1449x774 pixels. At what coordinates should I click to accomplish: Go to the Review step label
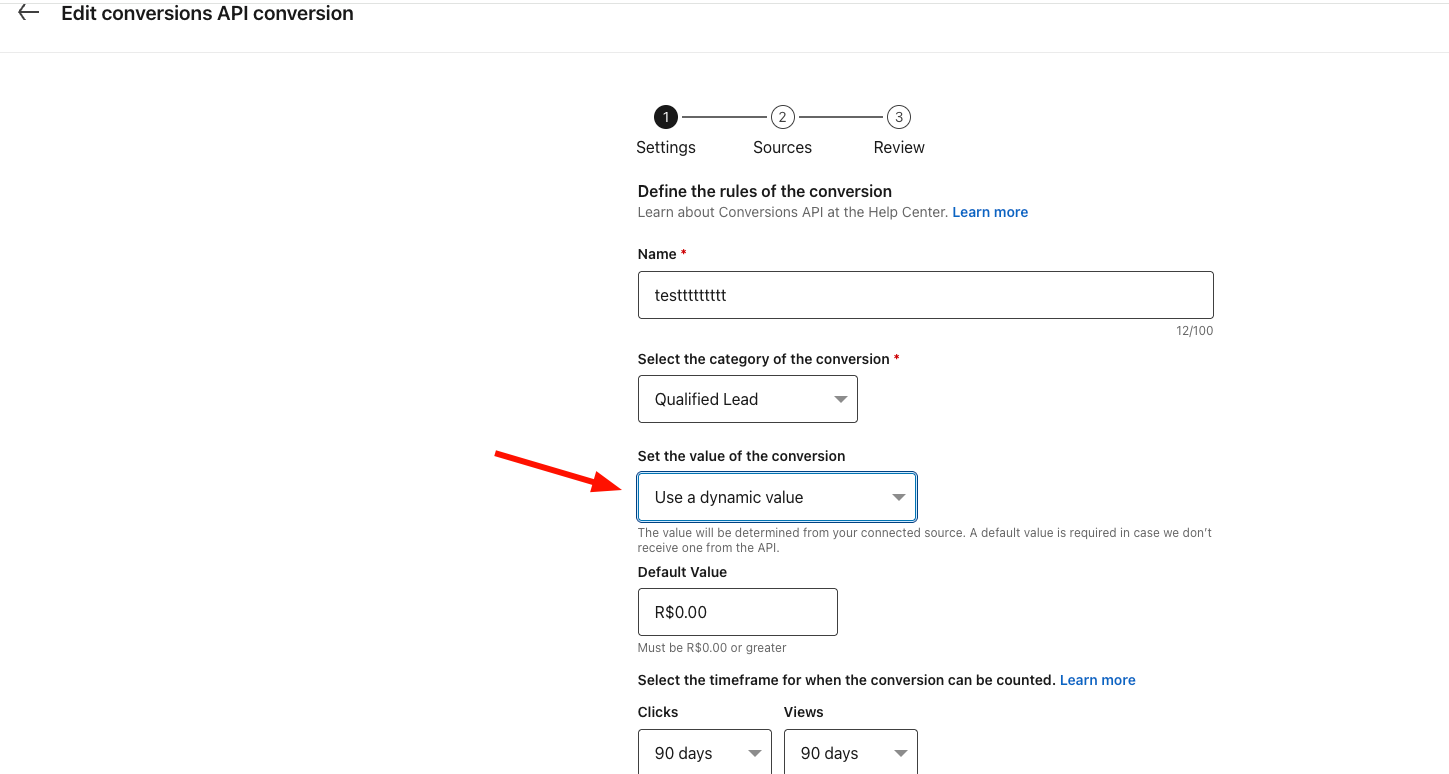coord(899,147)
